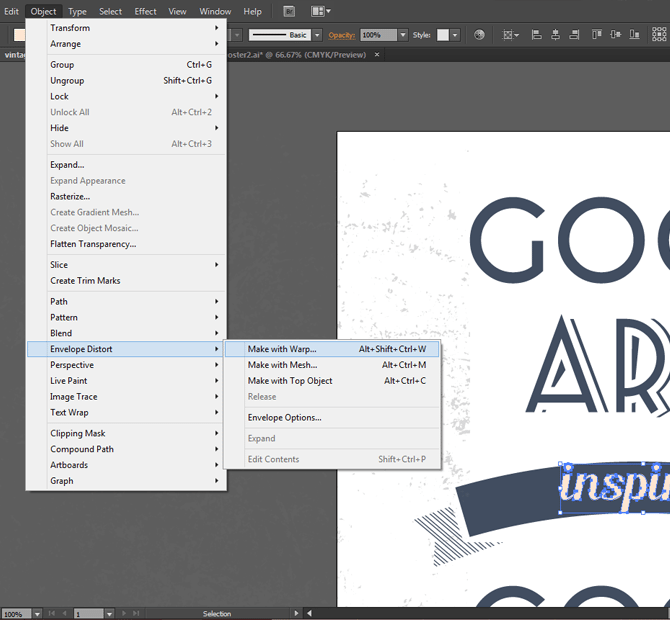
Task: Open the zoom level dropdown in status bar
Action: click(x=37, y=614)
